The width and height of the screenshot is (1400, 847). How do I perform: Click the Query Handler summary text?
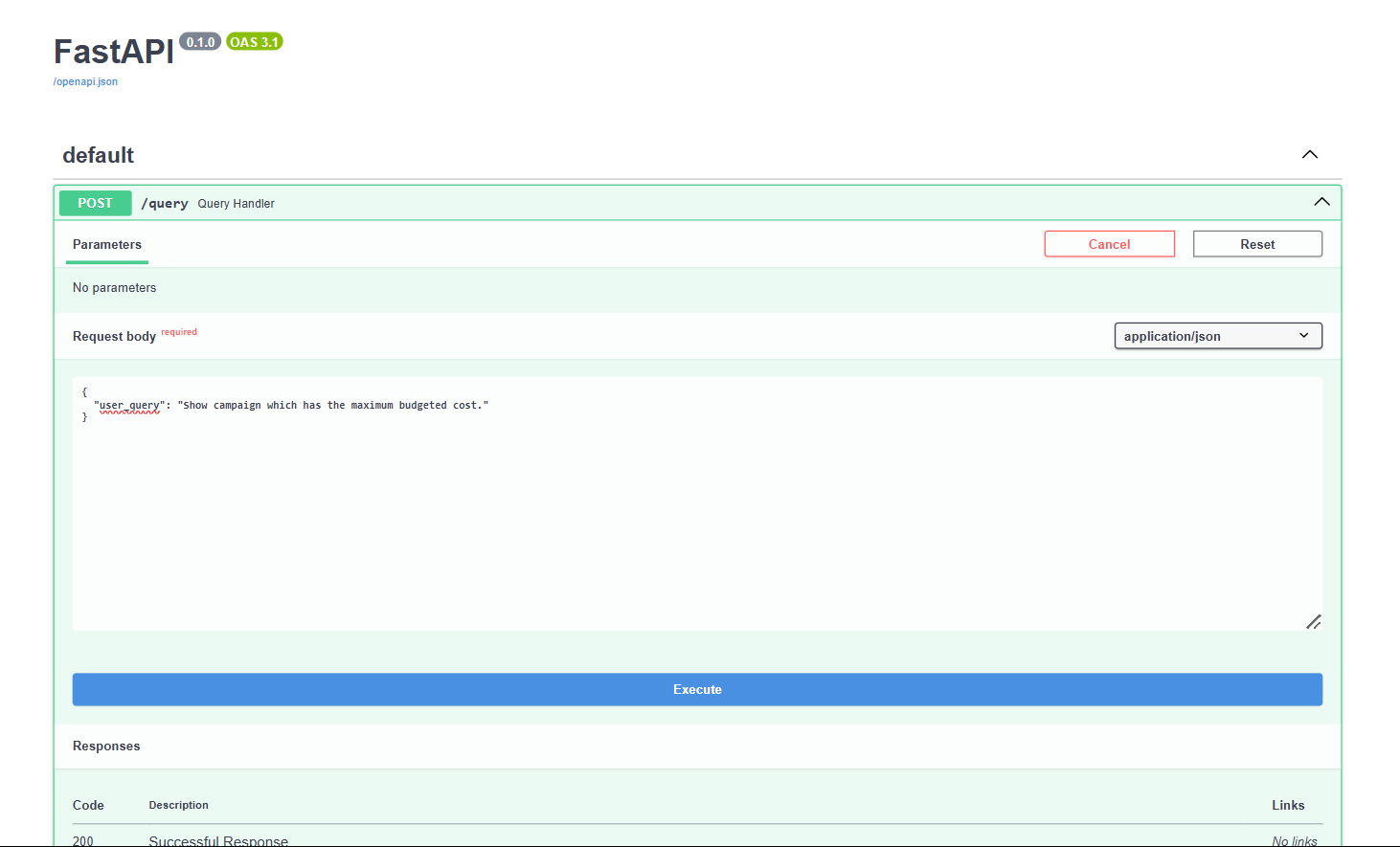click(x=236, y=204)
